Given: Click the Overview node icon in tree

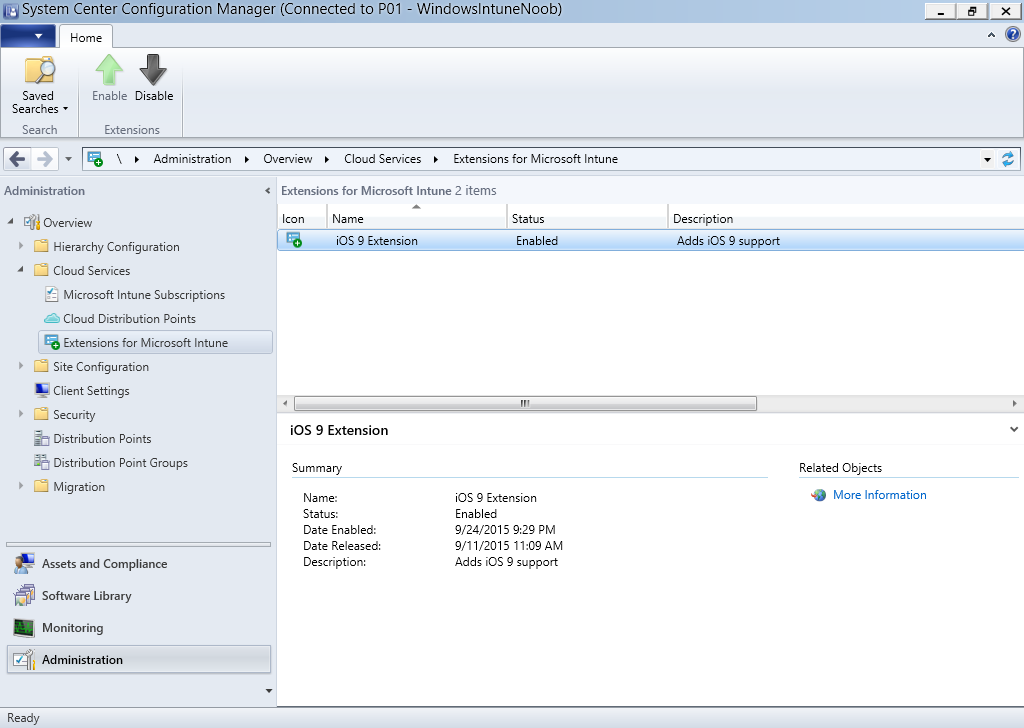Looking at the screenshot, I should point(32,222).
